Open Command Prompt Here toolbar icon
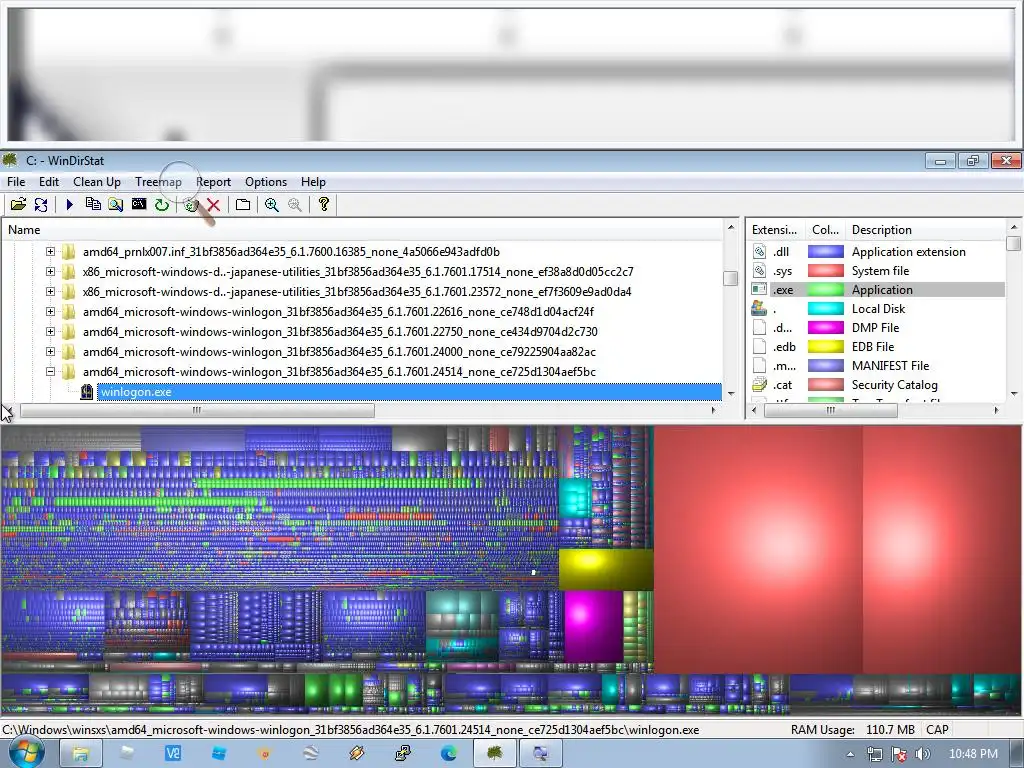The width and height of the screenshot is (1024, 768). click(138, 204)
